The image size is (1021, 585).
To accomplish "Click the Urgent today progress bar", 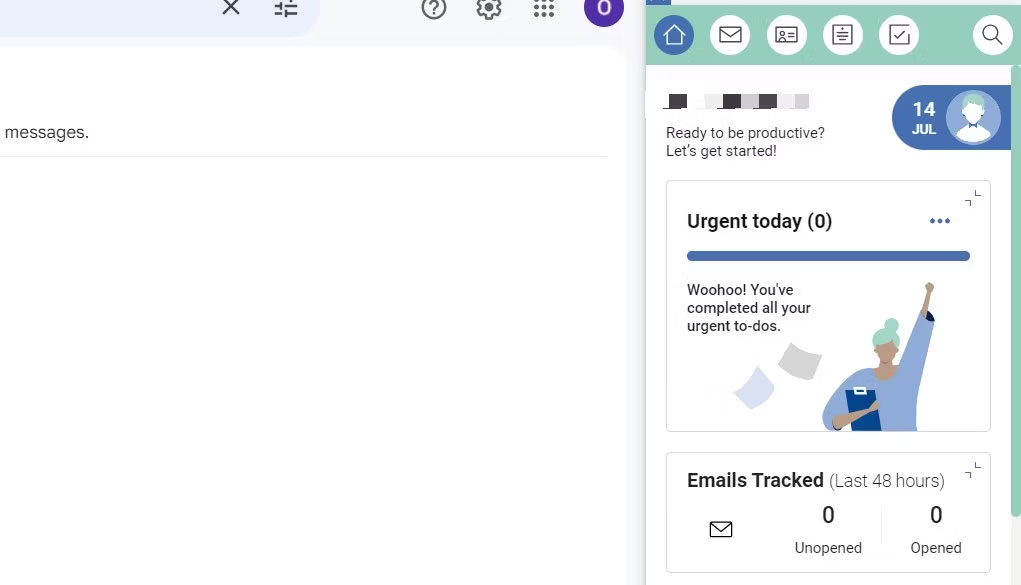I will [828, 256].
